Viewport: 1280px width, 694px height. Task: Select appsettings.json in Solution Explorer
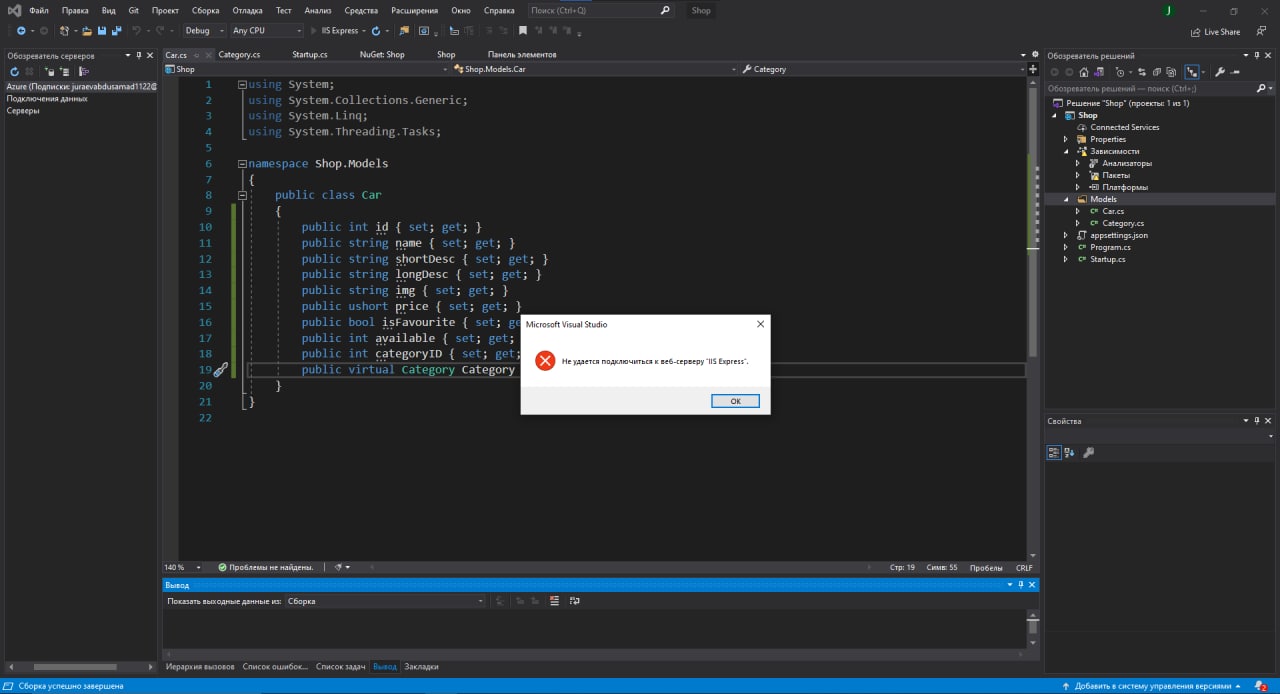pos(1118,235)
